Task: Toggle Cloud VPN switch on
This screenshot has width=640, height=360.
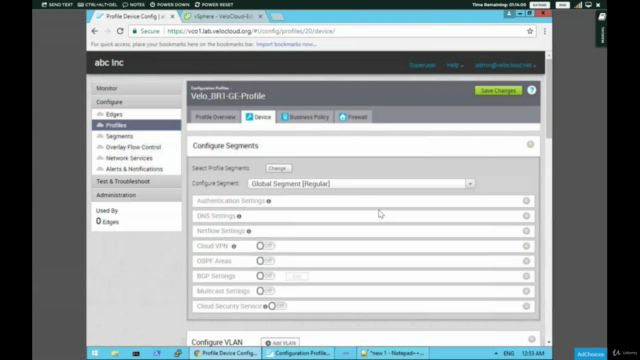Action: 265,246
